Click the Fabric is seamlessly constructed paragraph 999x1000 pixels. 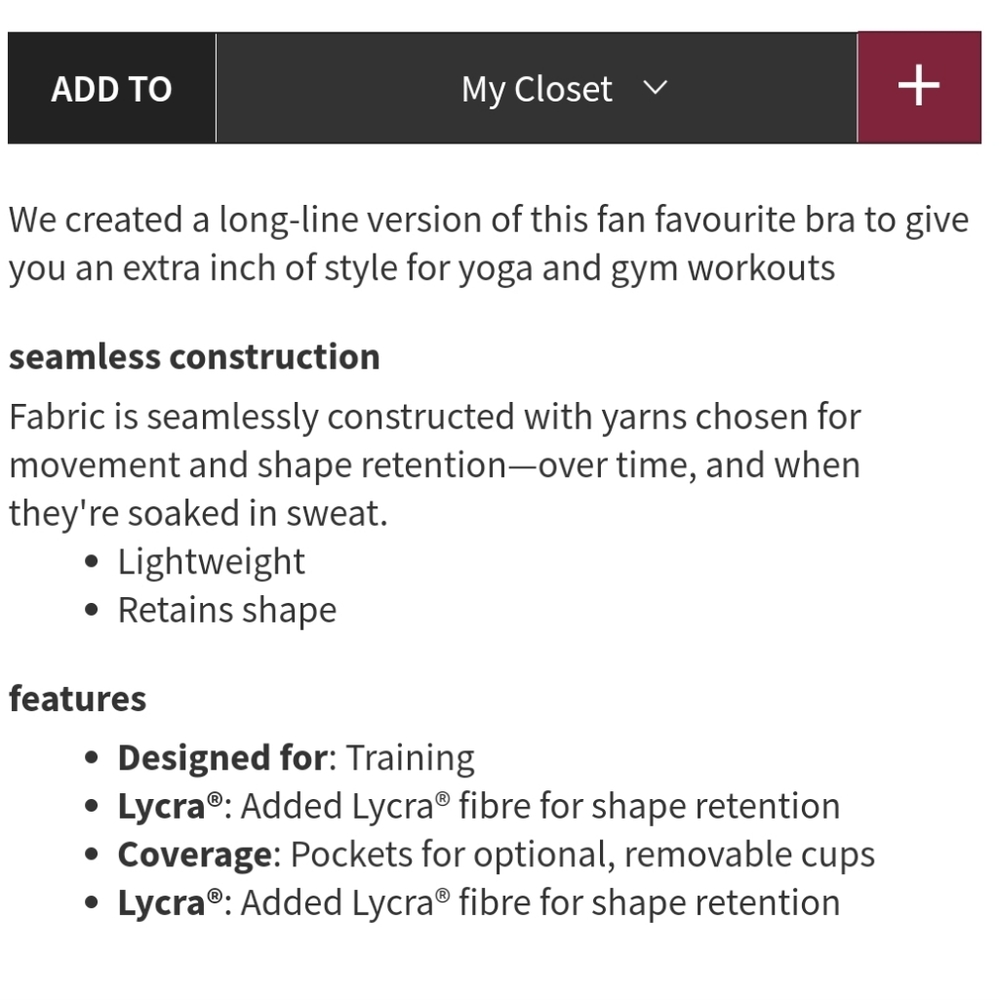coord(435,464)
